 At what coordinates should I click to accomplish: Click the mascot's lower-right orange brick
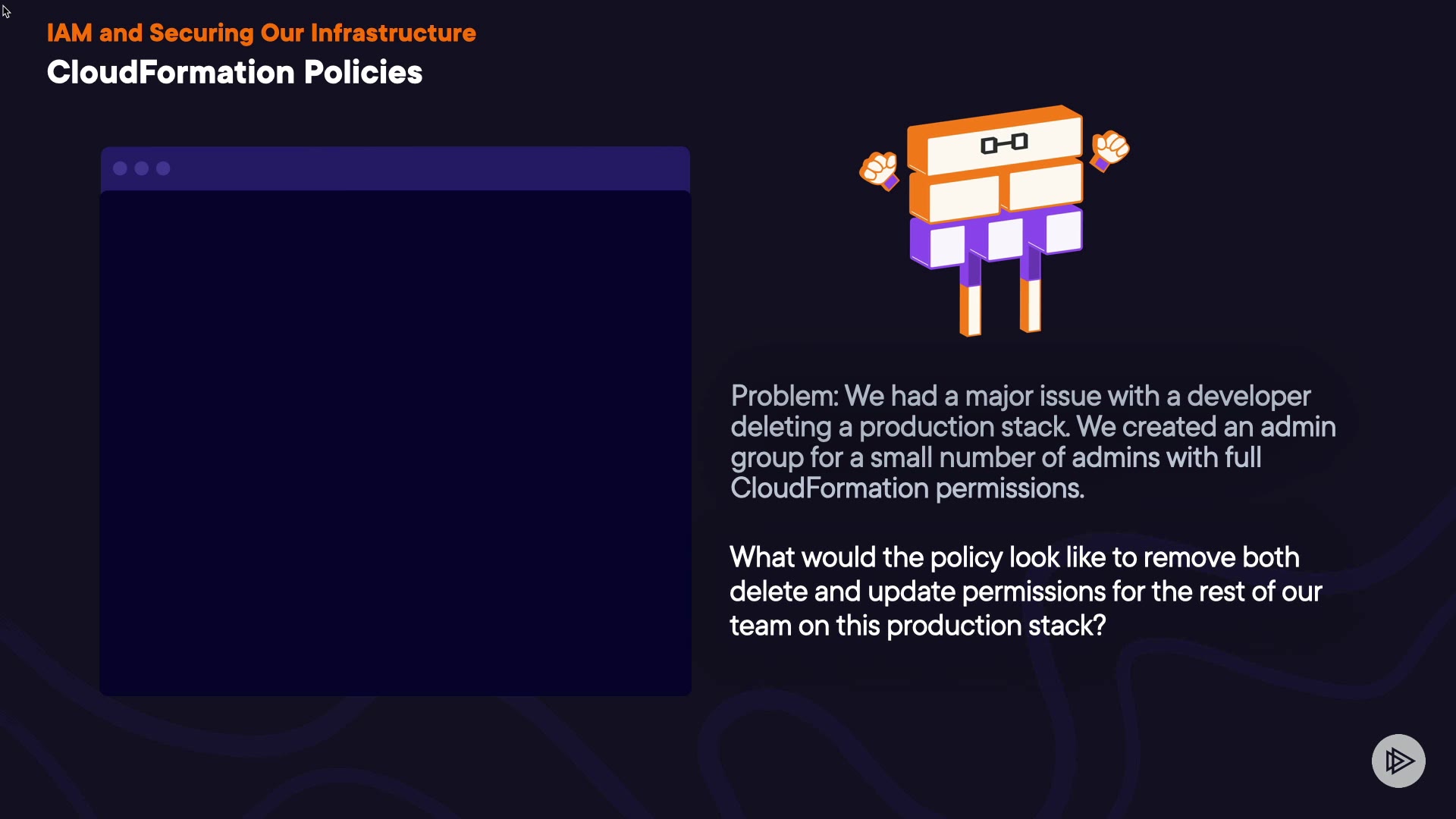pyautogui.click(x=1043, y=186)
